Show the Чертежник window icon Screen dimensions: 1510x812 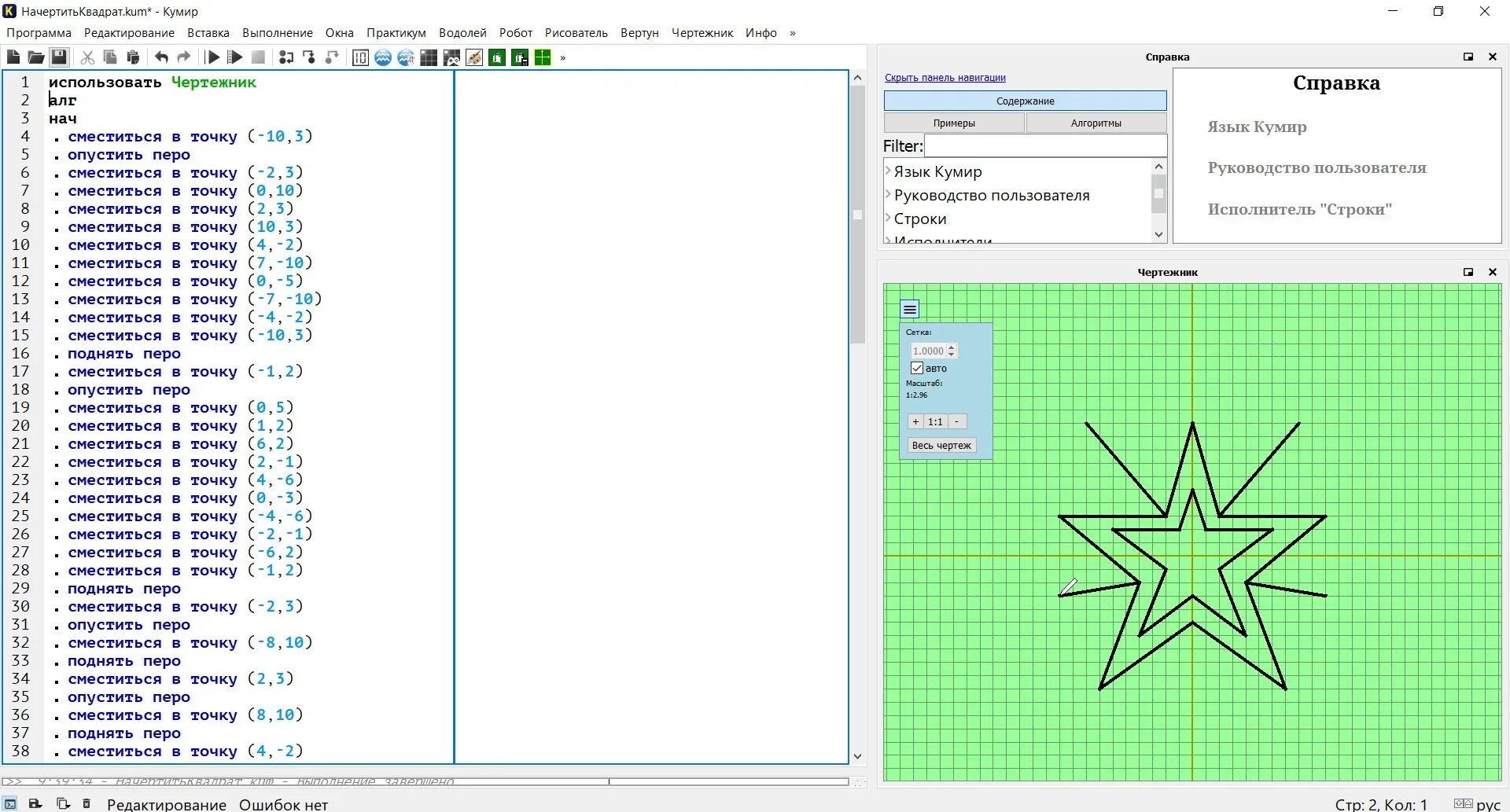click(x=543, y=57)
